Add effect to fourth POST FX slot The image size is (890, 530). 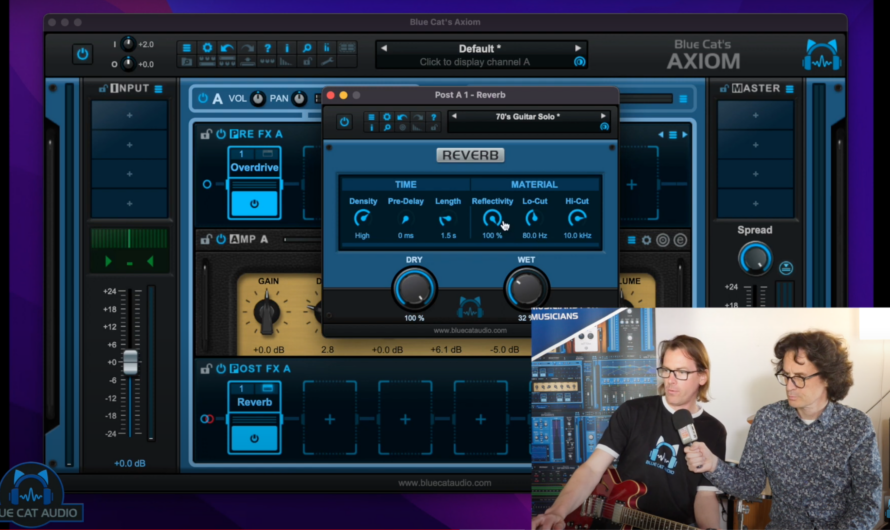[x=481, y=419]
